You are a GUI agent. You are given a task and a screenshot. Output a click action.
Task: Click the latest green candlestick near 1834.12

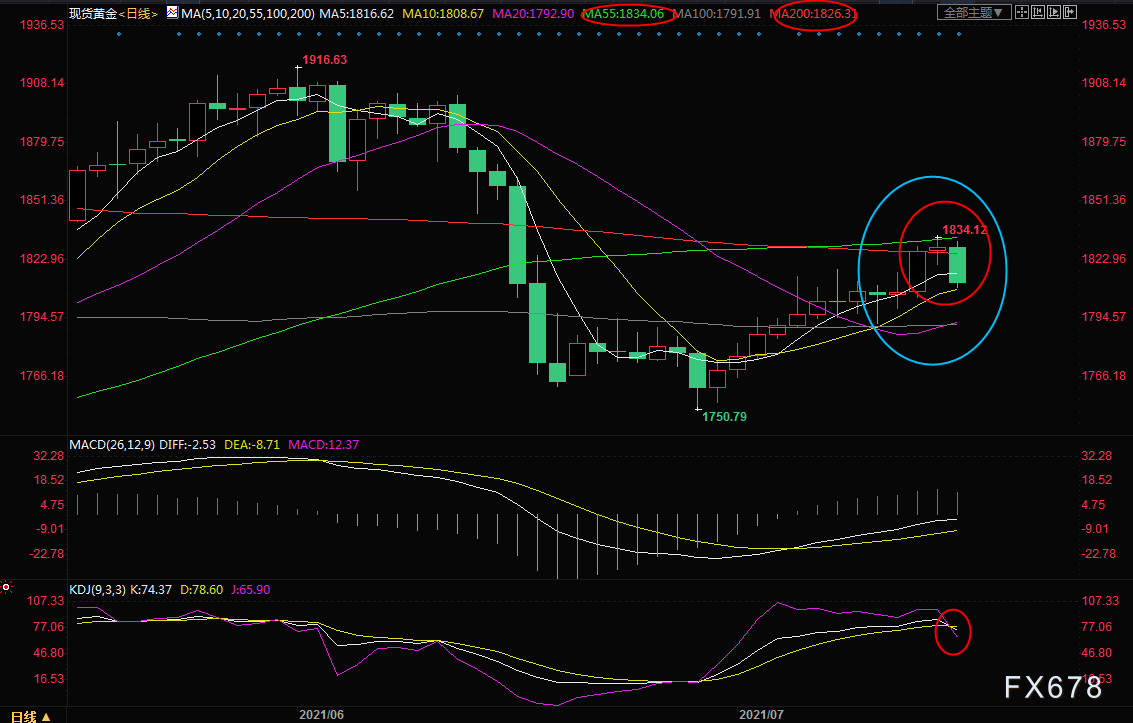point(957,264)
